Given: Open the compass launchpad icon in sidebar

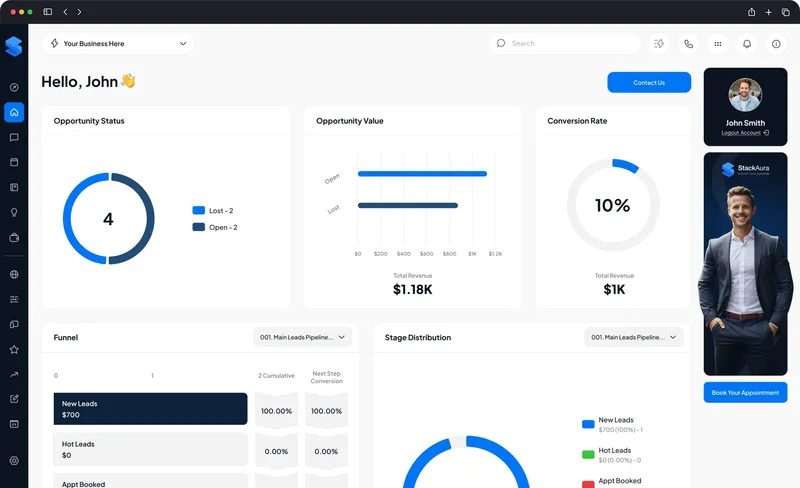Looking at the screenshot, I should point(14,87).
